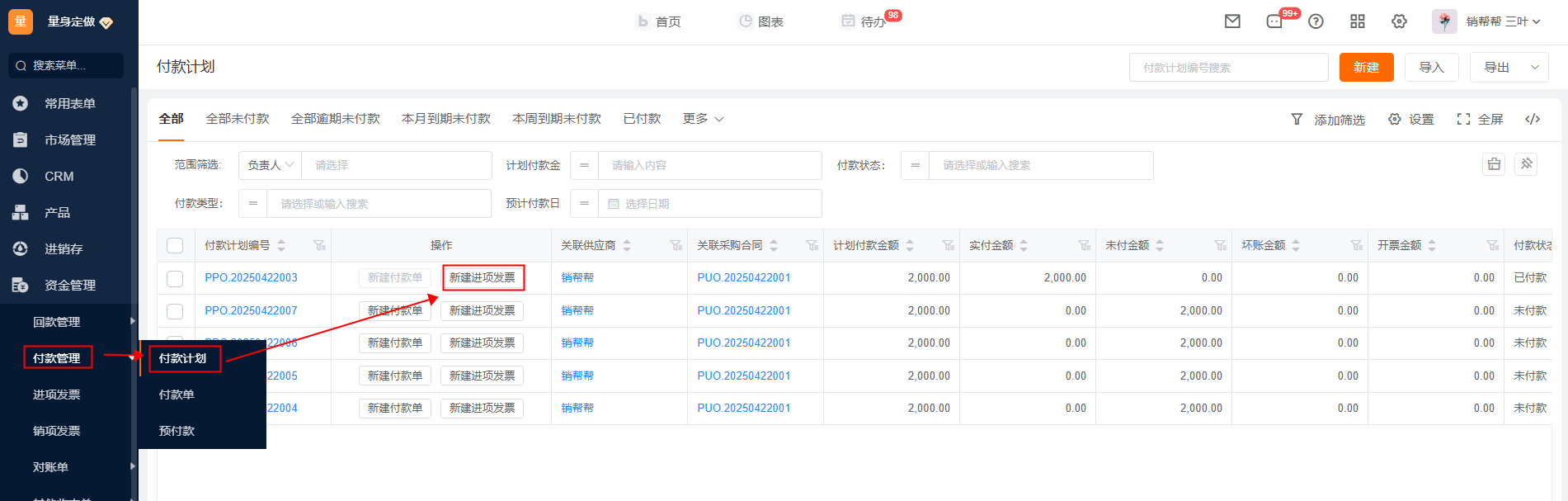This screenshot has width=1568, height=501.
Task: Sort the 未付金额 column
Action: pyautogui.click(x=1160, y=245)
